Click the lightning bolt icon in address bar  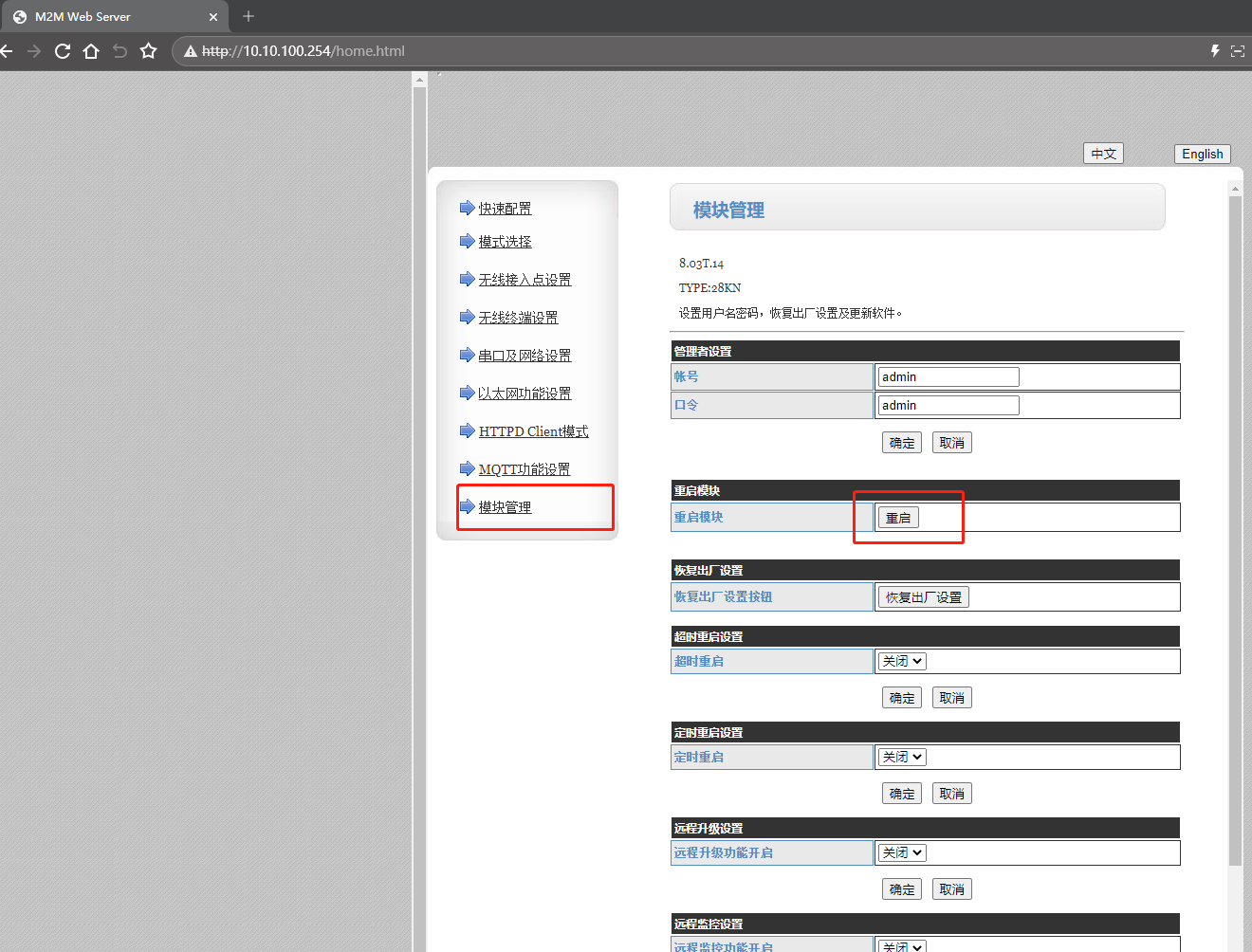coord(1214,51)
